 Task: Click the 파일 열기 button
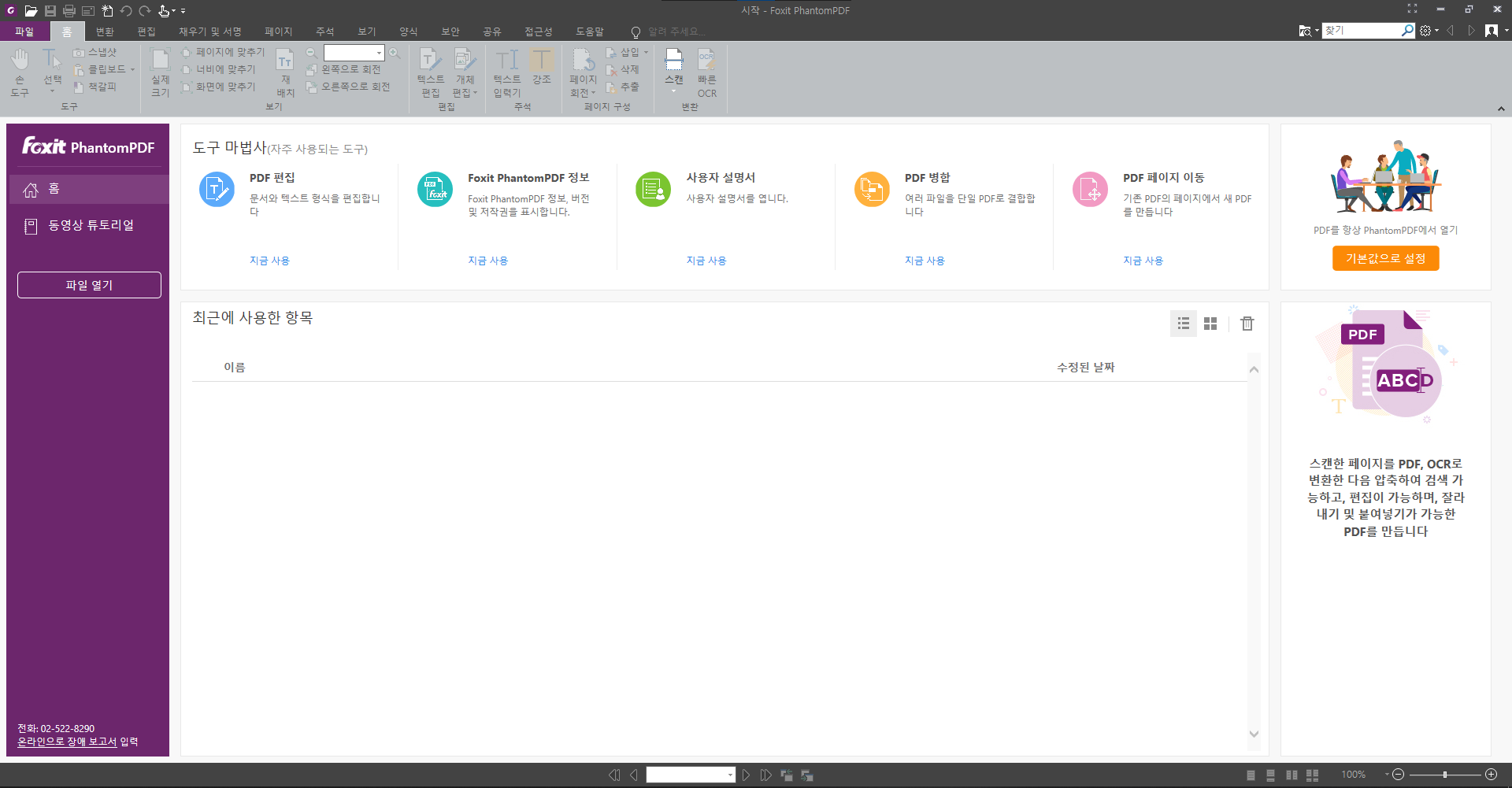click(x=89, y=285)
